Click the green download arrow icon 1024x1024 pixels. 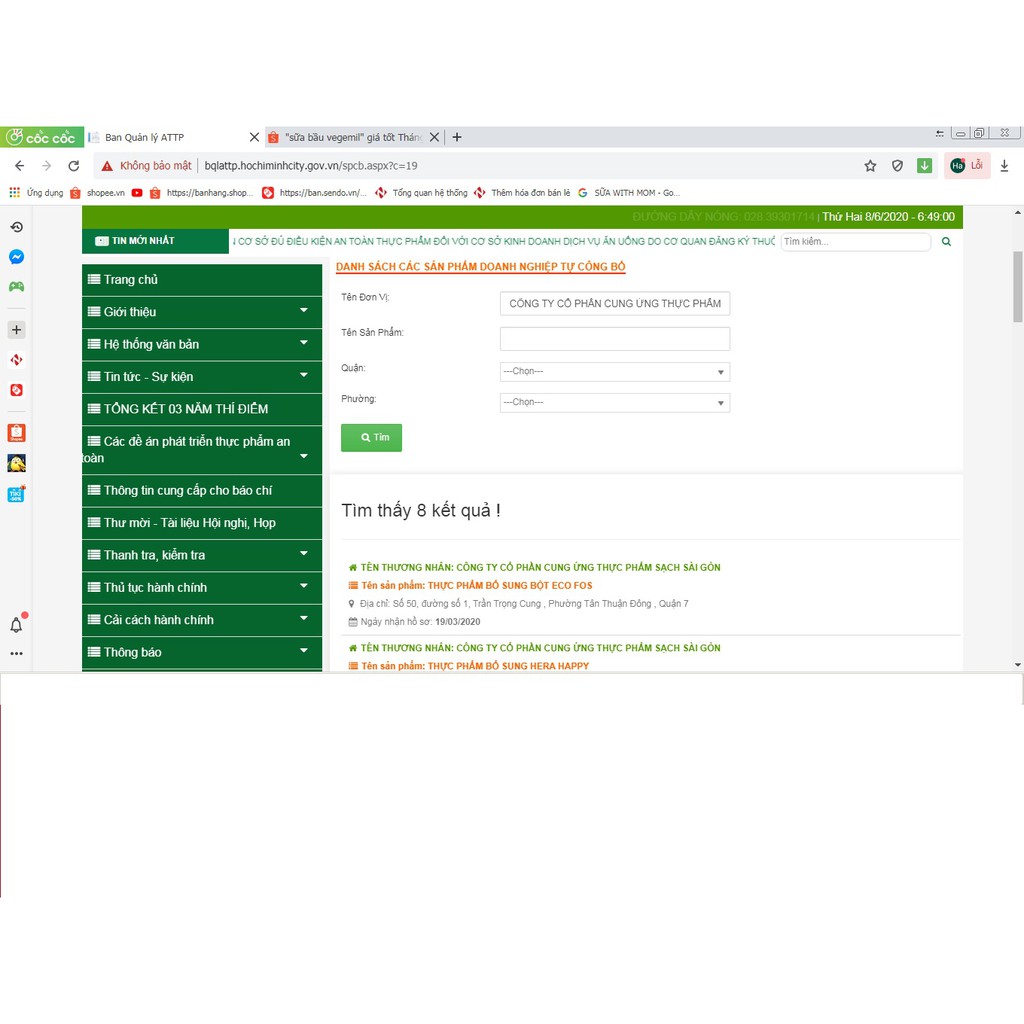pyautogui.click(x=924, y=166)
